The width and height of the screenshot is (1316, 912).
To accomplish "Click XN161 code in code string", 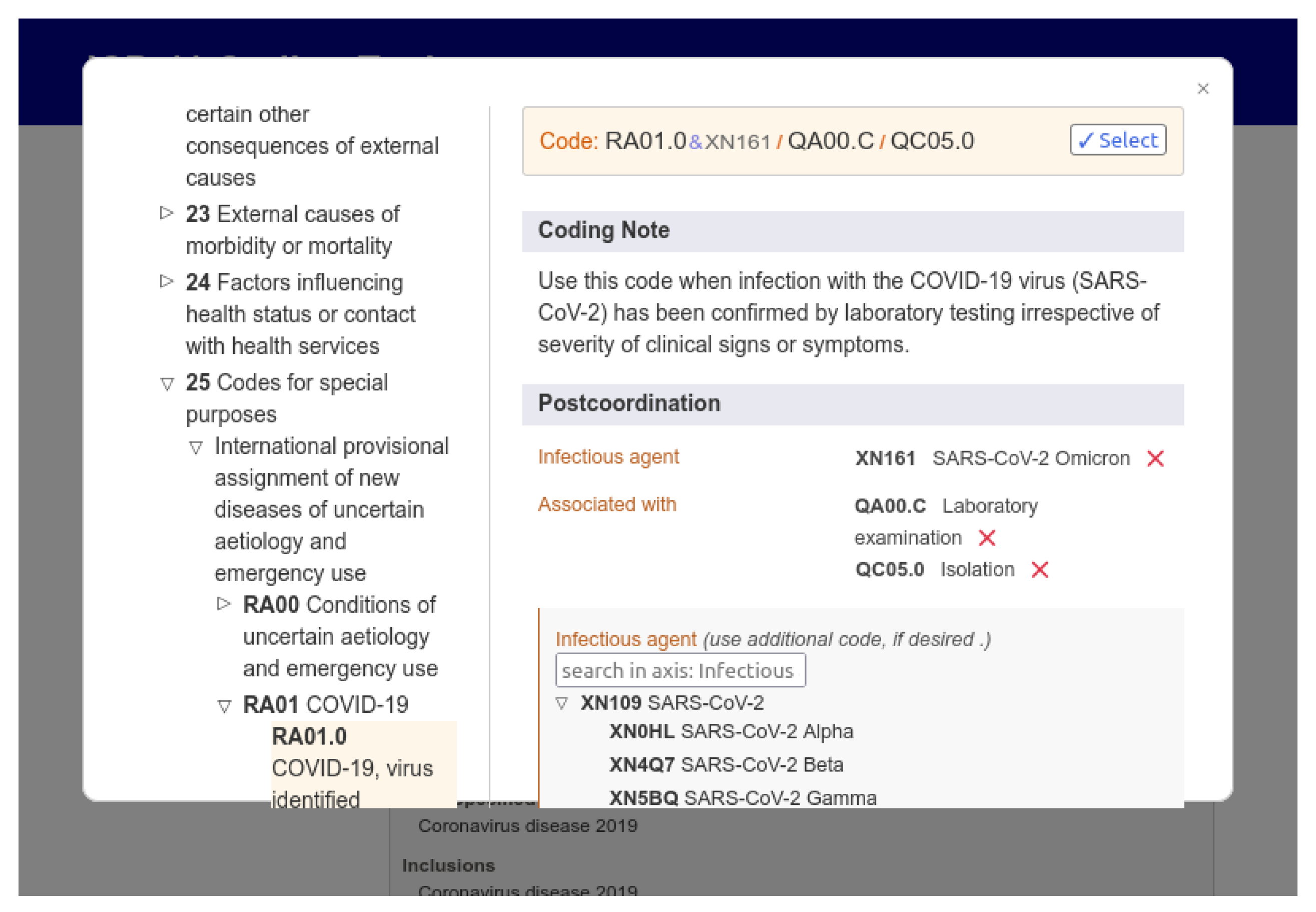I will click(738, 142).
